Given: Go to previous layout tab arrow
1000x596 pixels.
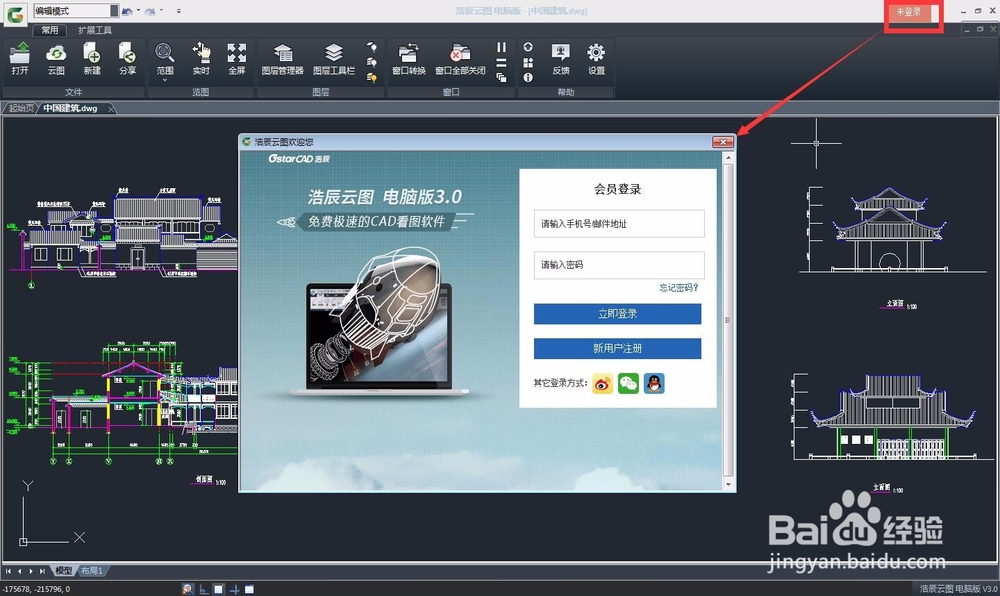Looking at the screenshot, I should [x=20, y=571].
